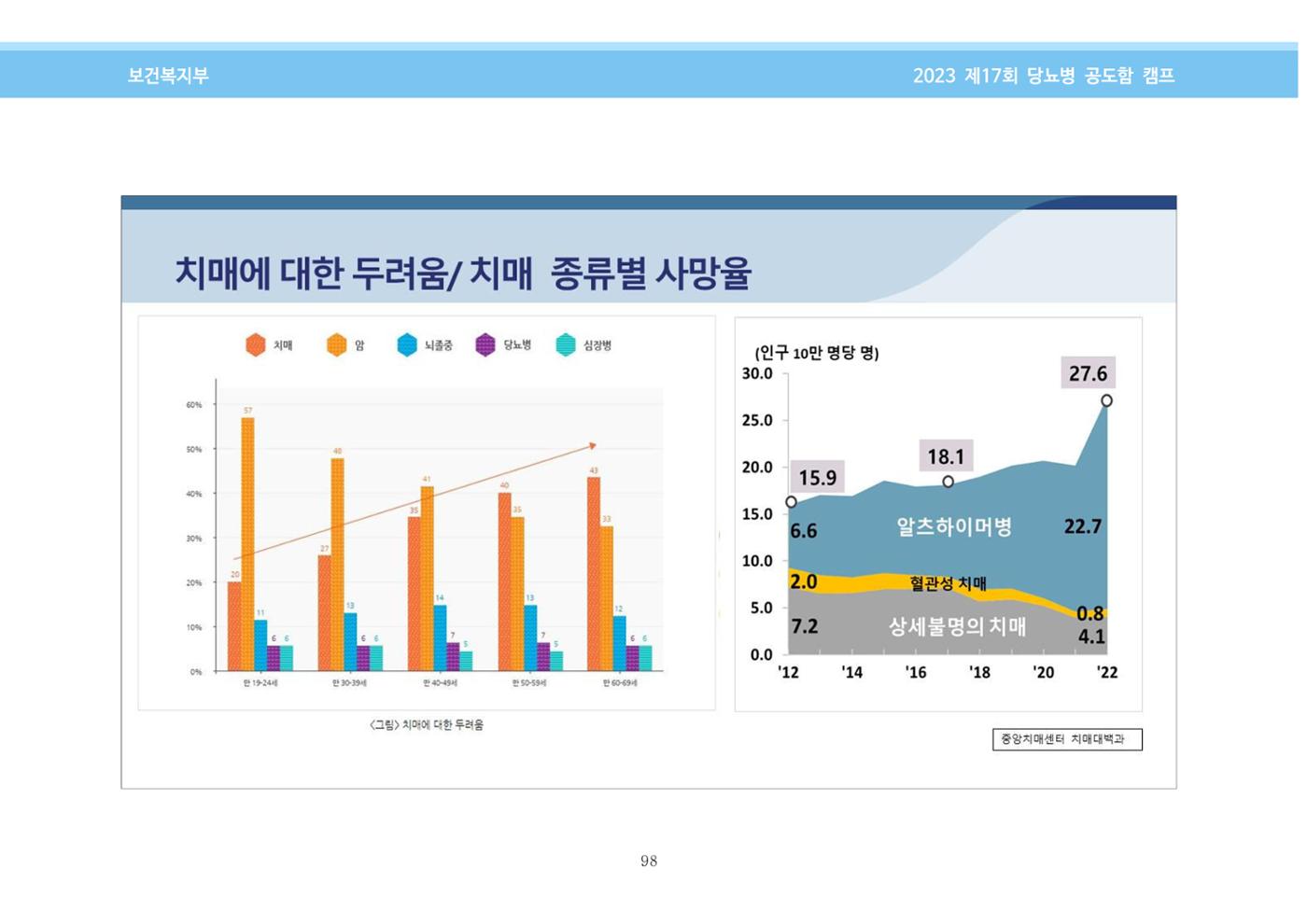The height and width of the screenshot is (924, 1307).
Task: Click the 30.0 y-axis label
Action: point(757,373)
